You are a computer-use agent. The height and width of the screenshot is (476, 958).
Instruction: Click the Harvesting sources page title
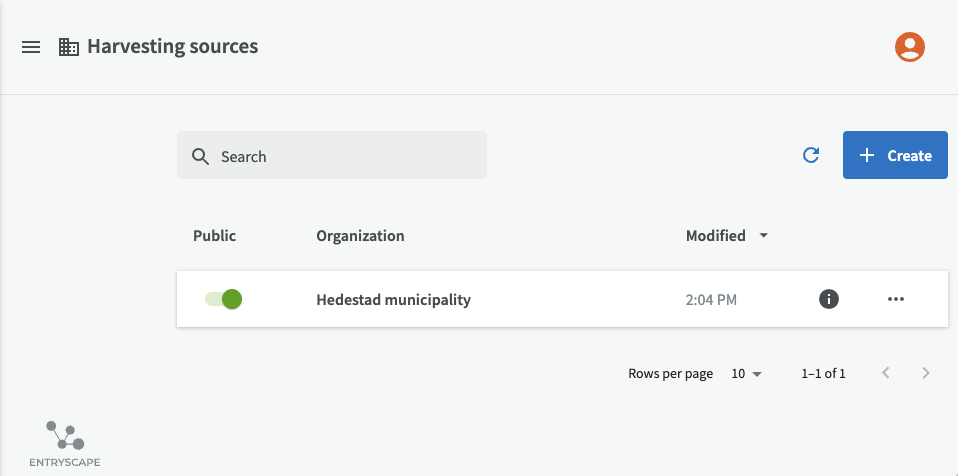tap(172, 46)
